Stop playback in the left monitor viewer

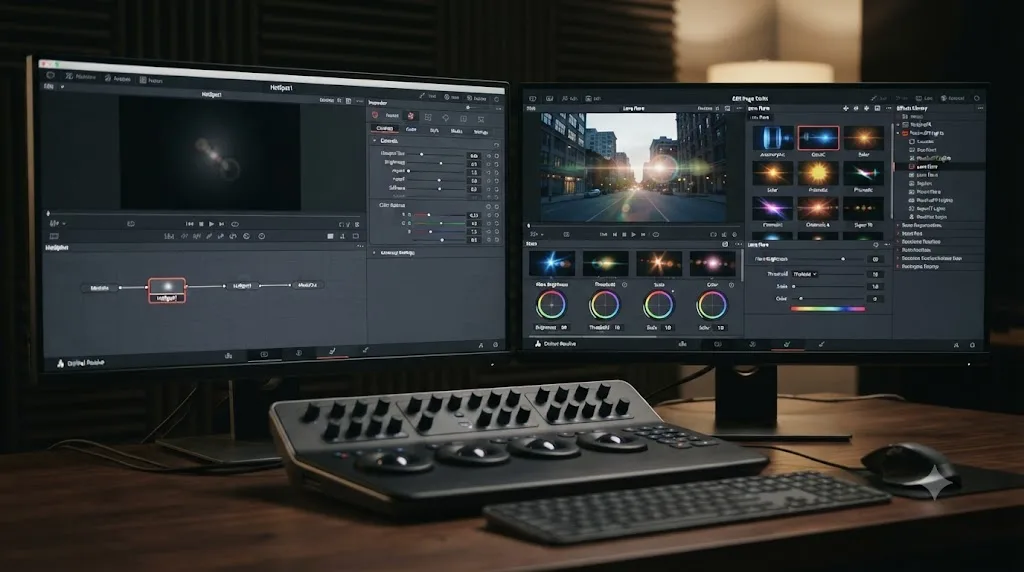(x=201, y=224)
